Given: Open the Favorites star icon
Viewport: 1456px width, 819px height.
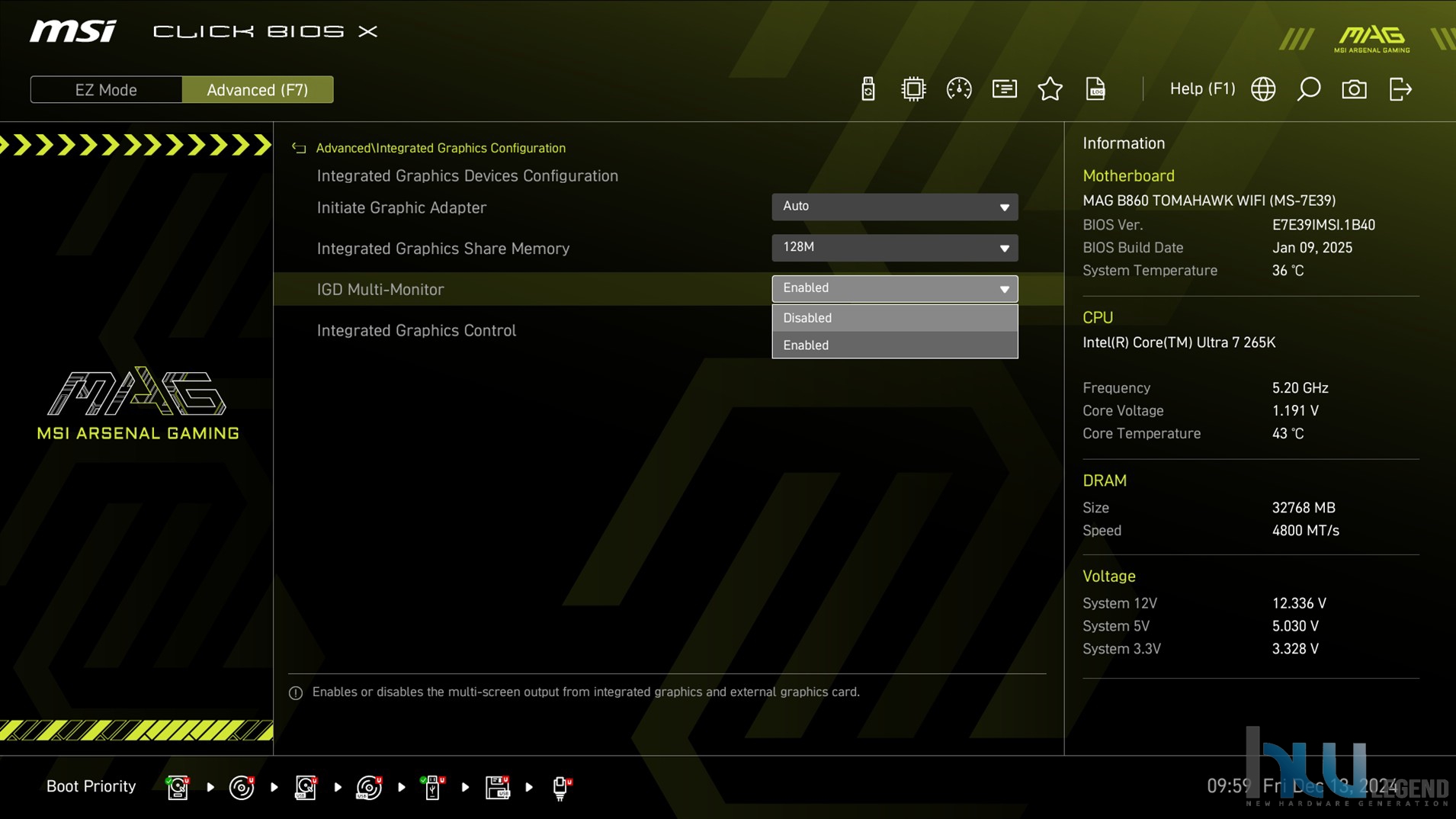Looking at the screenshot, I should click(x=1050, y=89).
